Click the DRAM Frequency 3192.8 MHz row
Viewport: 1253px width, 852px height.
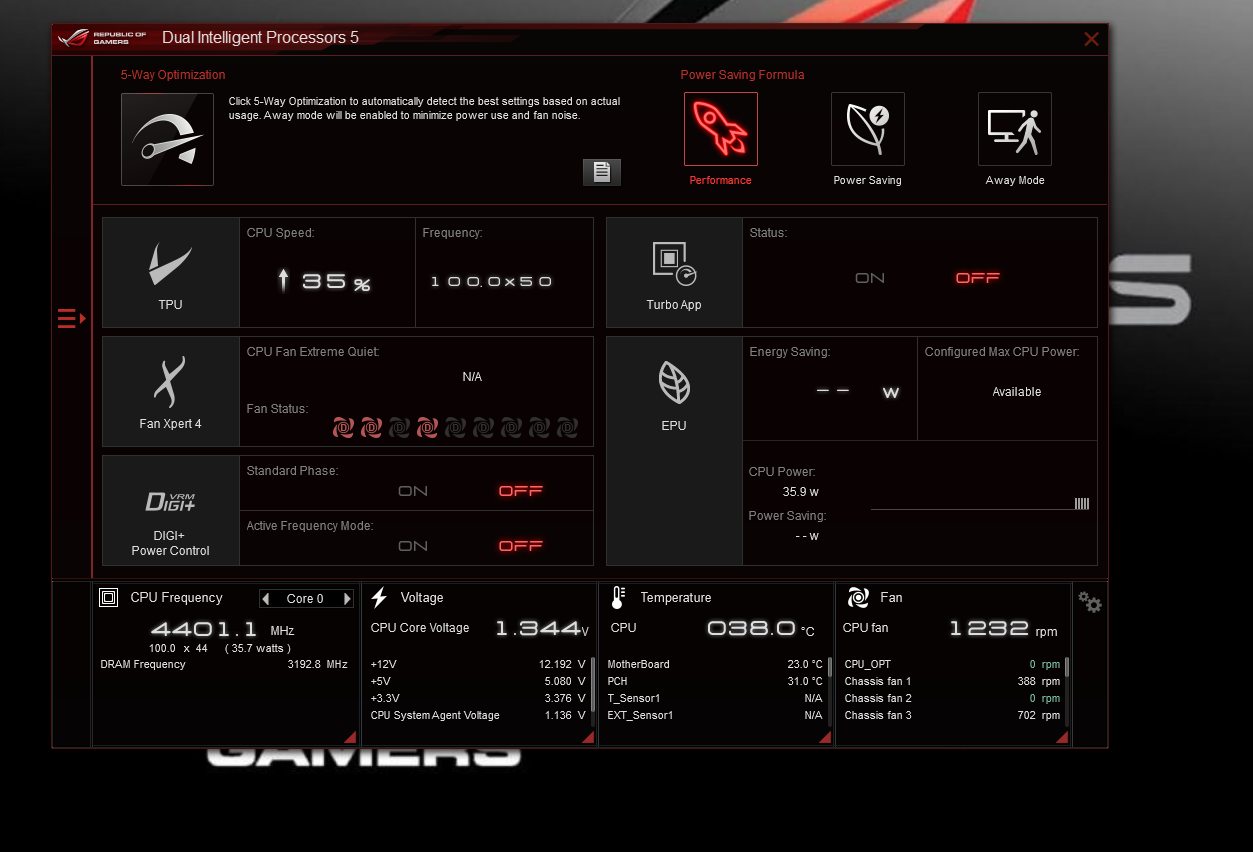(224, 664)
